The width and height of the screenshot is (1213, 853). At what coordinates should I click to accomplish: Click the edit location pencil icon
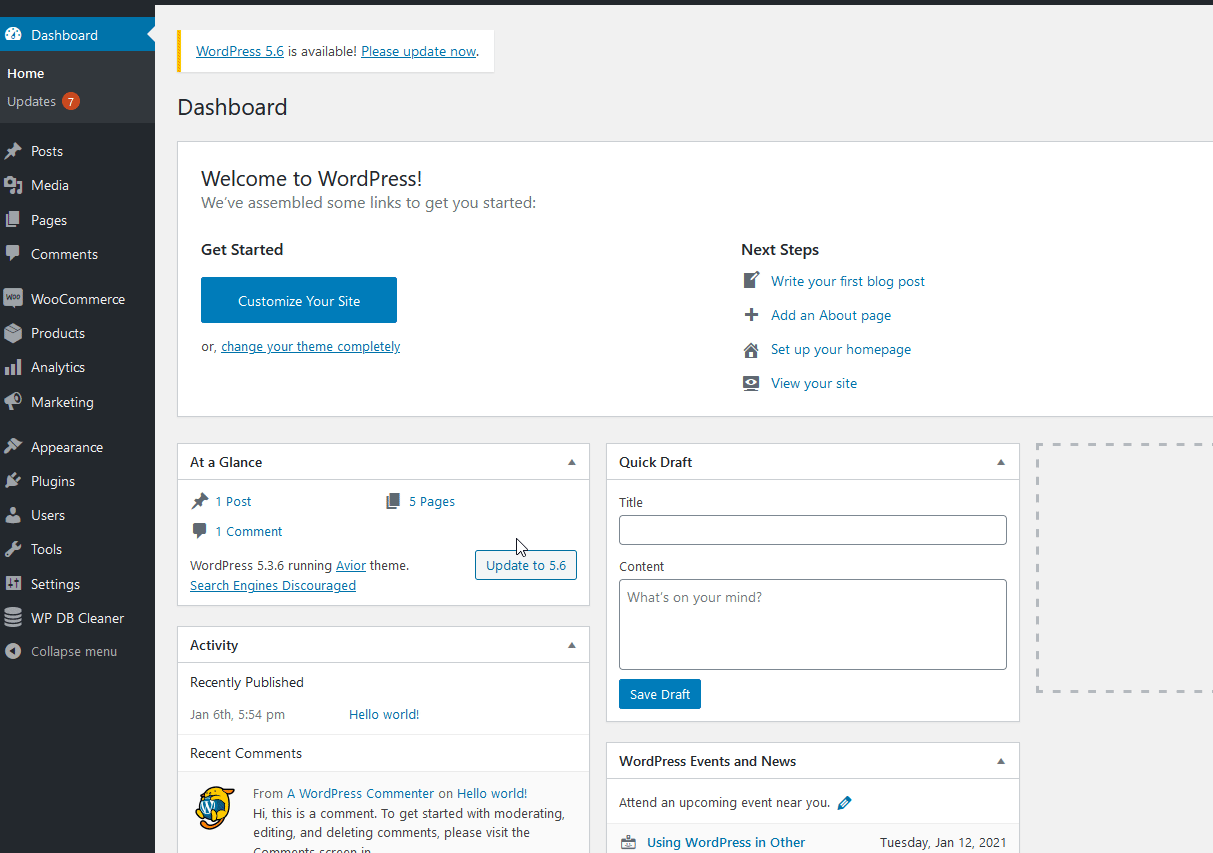pos(845,802)
